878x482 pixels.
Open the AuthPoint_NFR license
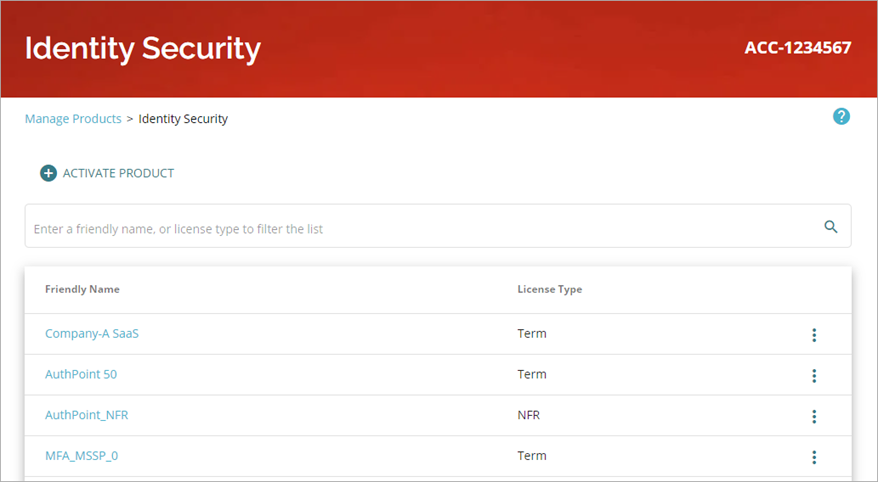86,415
